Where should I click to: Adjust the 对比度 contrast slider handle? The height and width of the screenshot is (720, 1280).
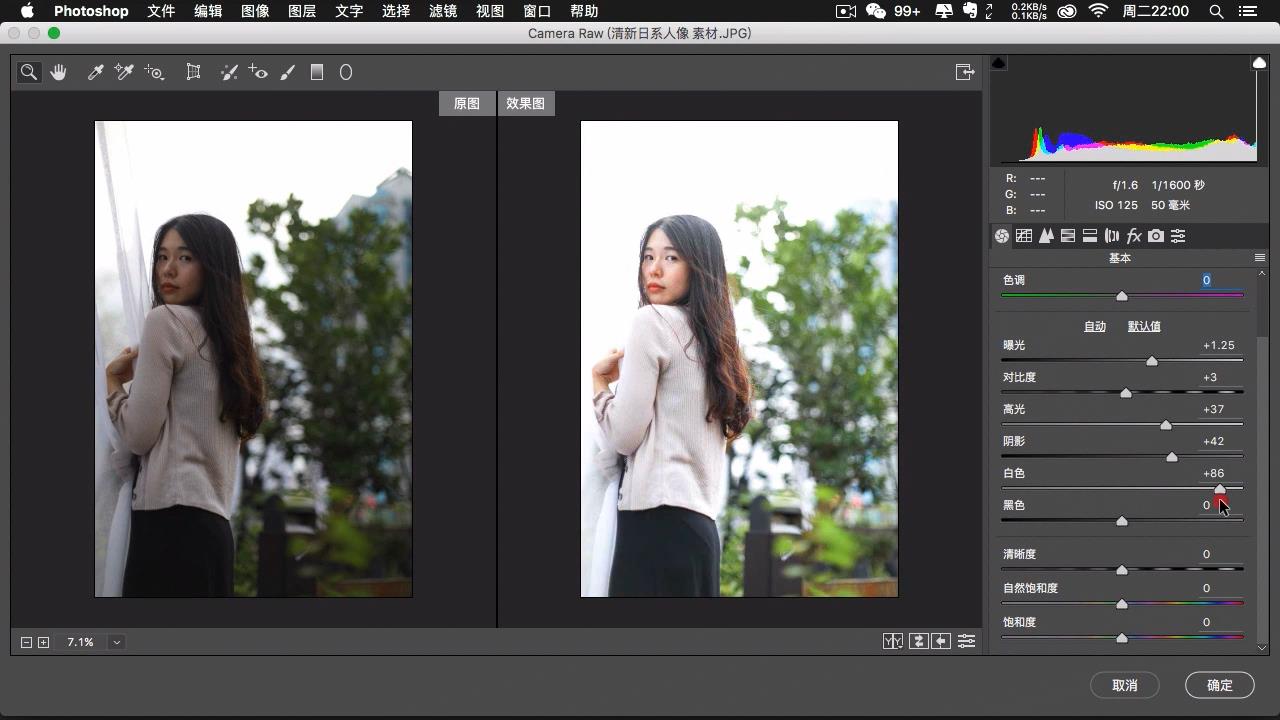click(1126, 393)
